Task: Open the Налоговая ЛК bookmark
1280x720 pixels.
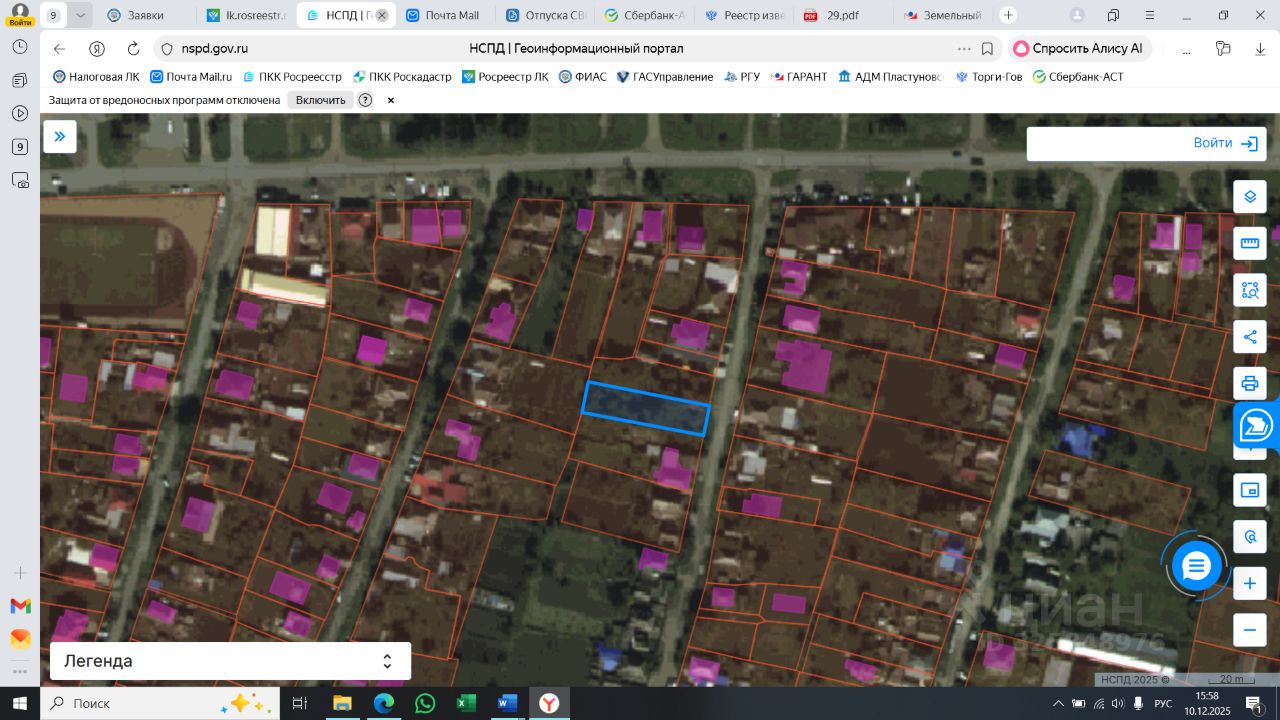Action: click(96, 77)
